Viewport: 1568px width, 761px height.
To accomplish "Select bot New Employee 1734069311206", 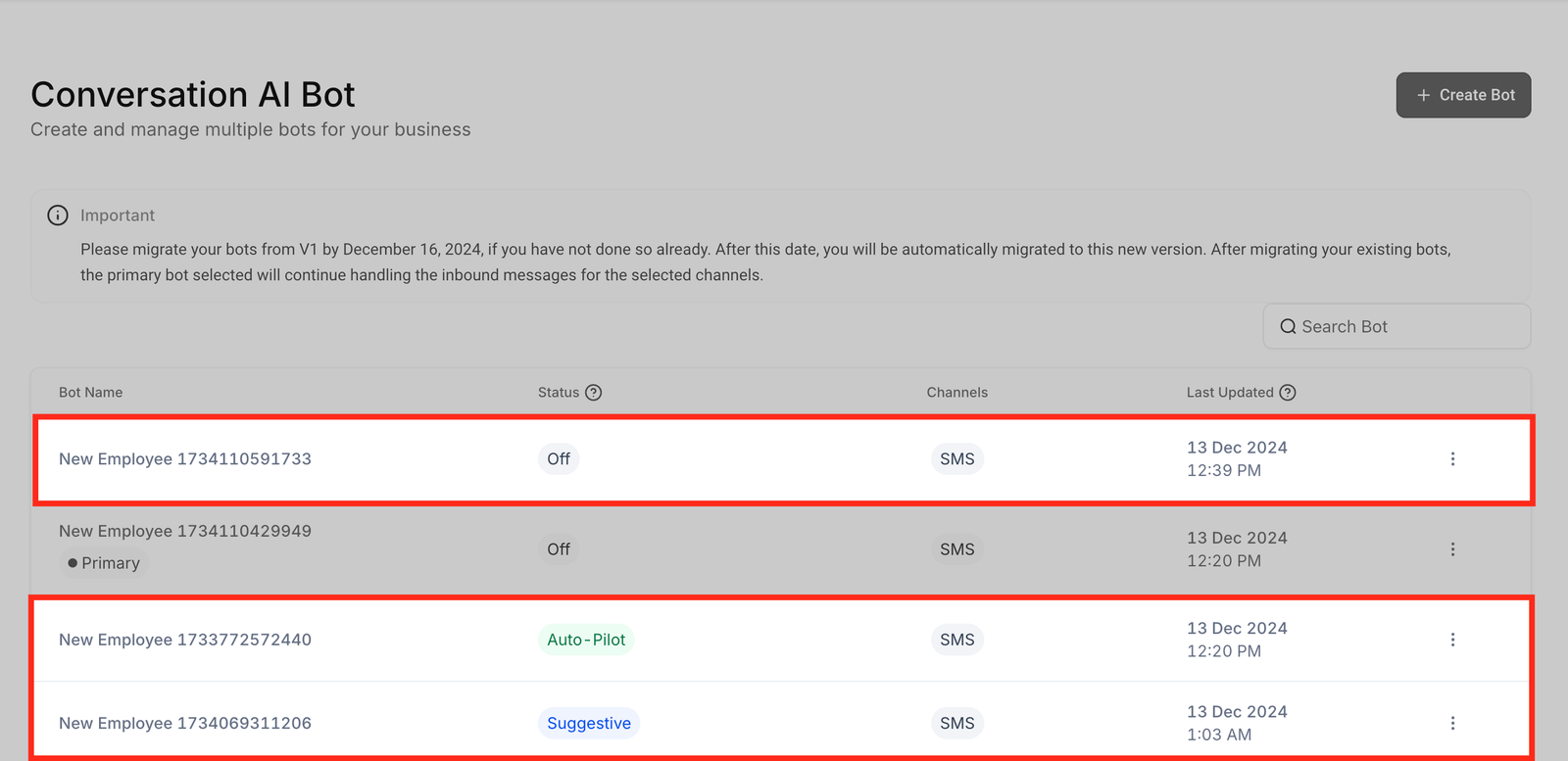I will (x=185, y=723).
